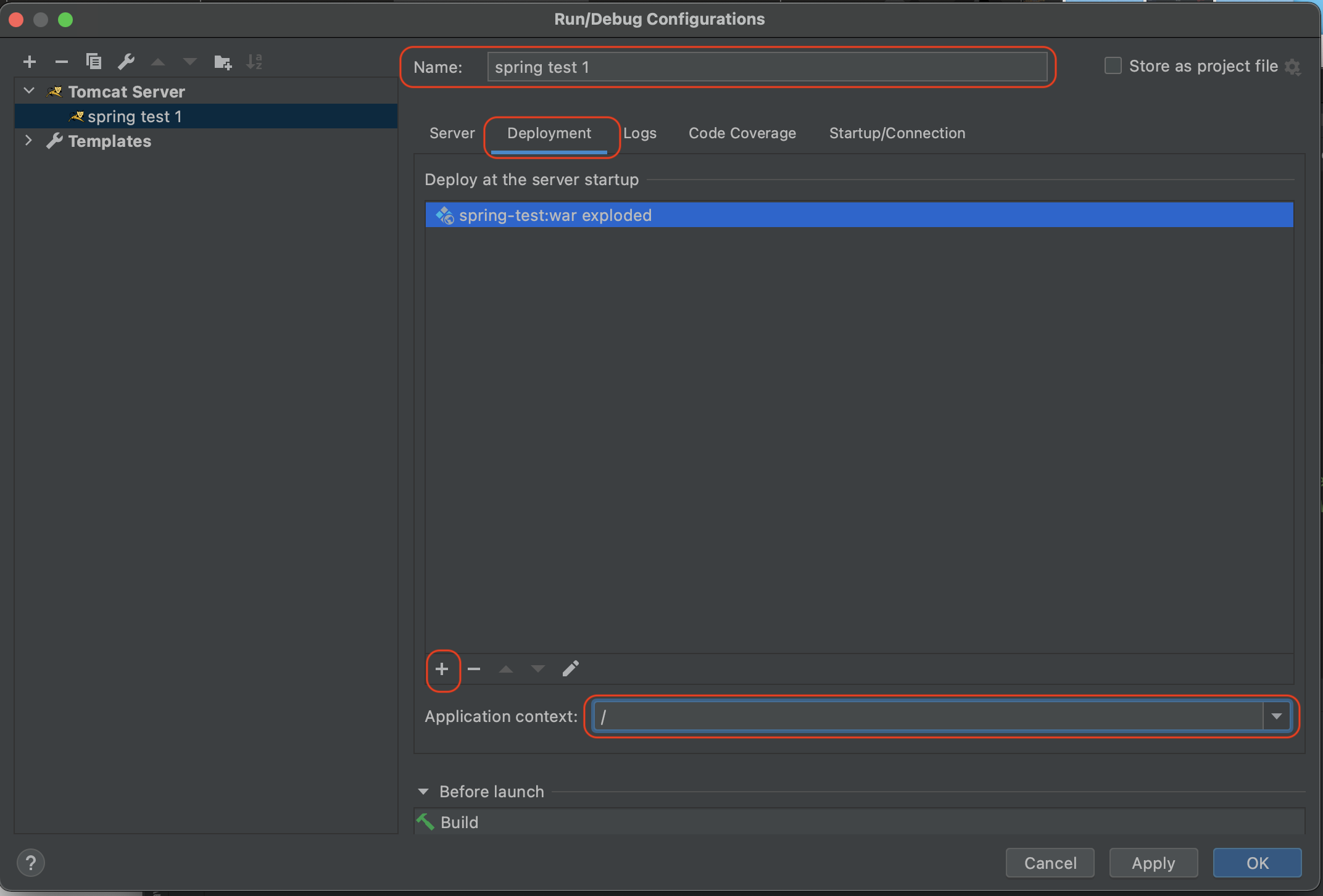The image size is (1323, 896).
Task: Remove the selected run configuration
Action: click(61, 62)
